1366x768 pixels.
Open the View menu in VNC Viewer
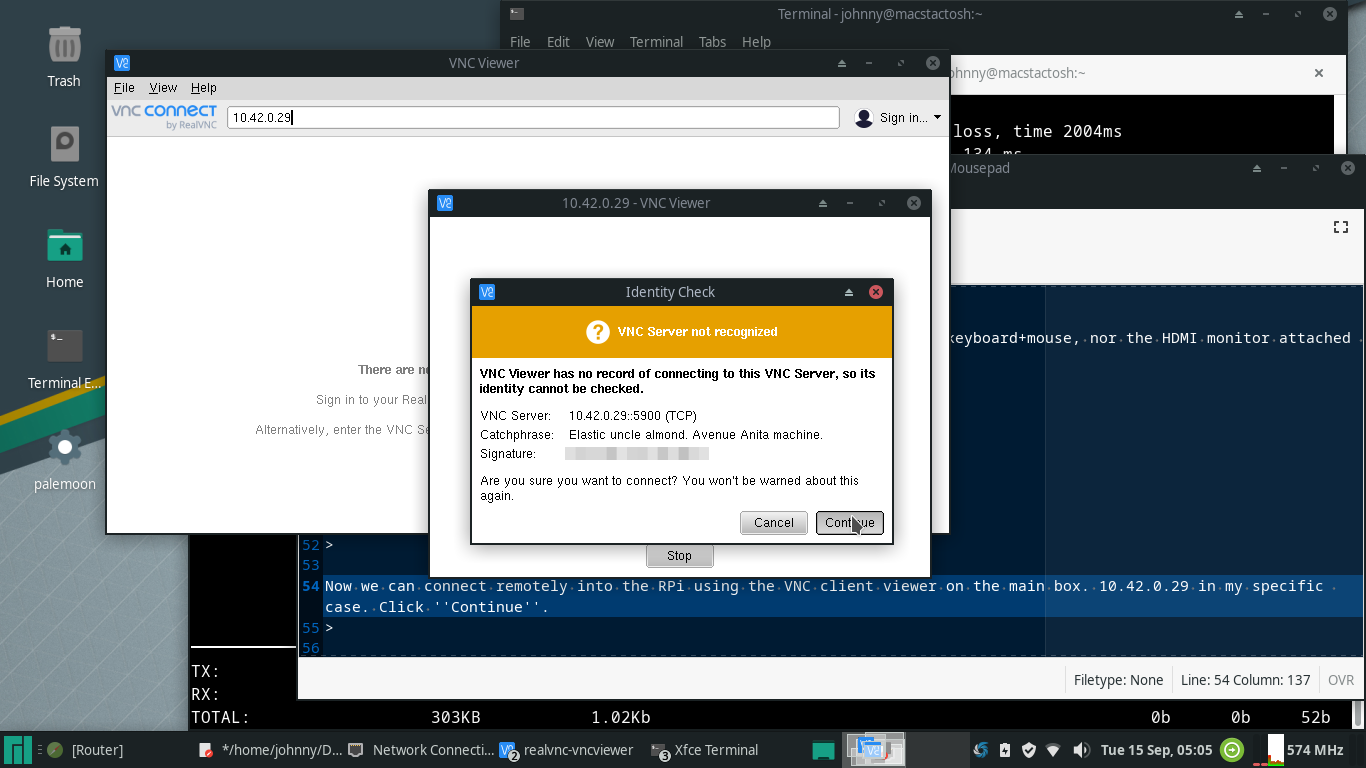[163, 88]
